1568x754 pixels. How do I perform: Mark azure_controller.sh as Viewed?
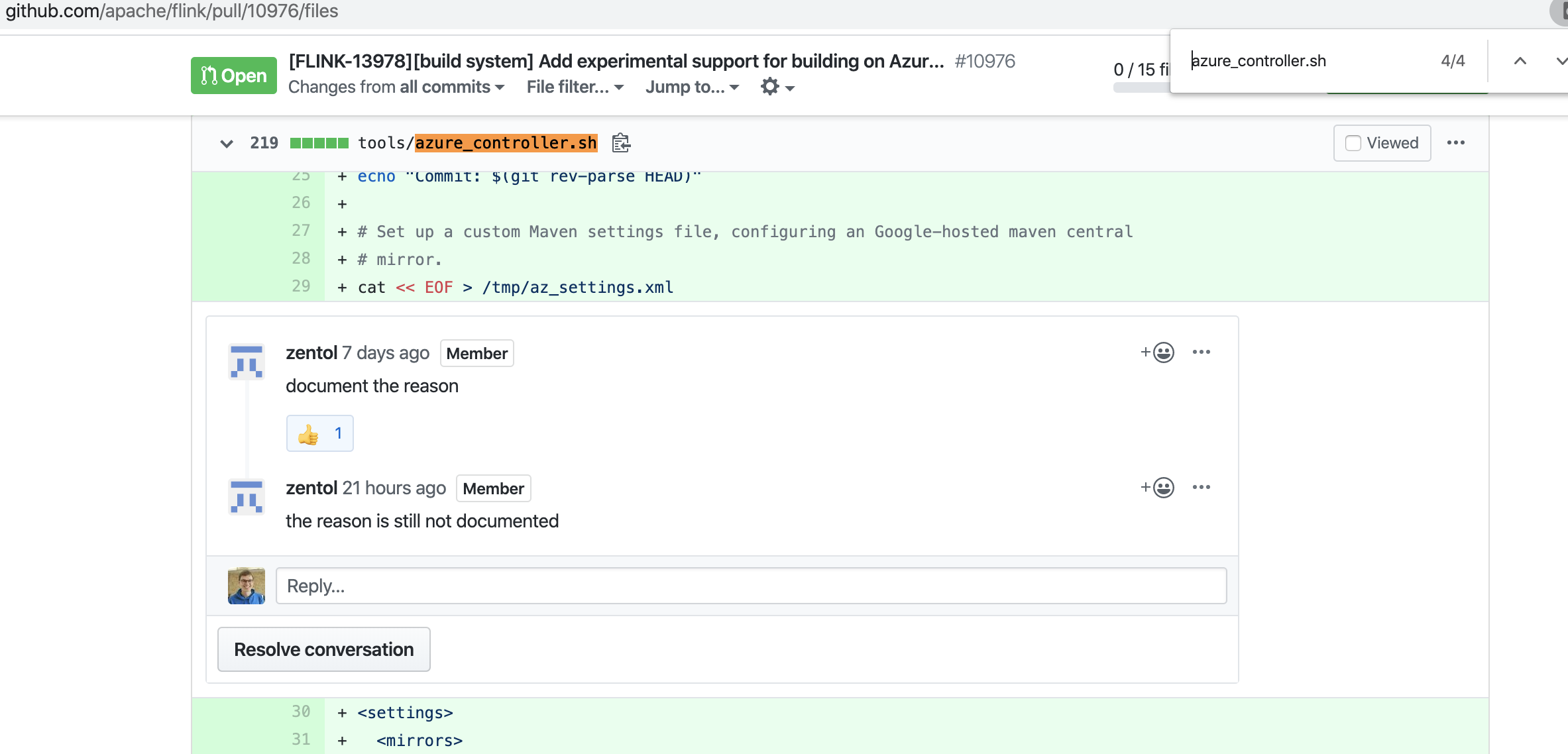tap(1382, 143)
